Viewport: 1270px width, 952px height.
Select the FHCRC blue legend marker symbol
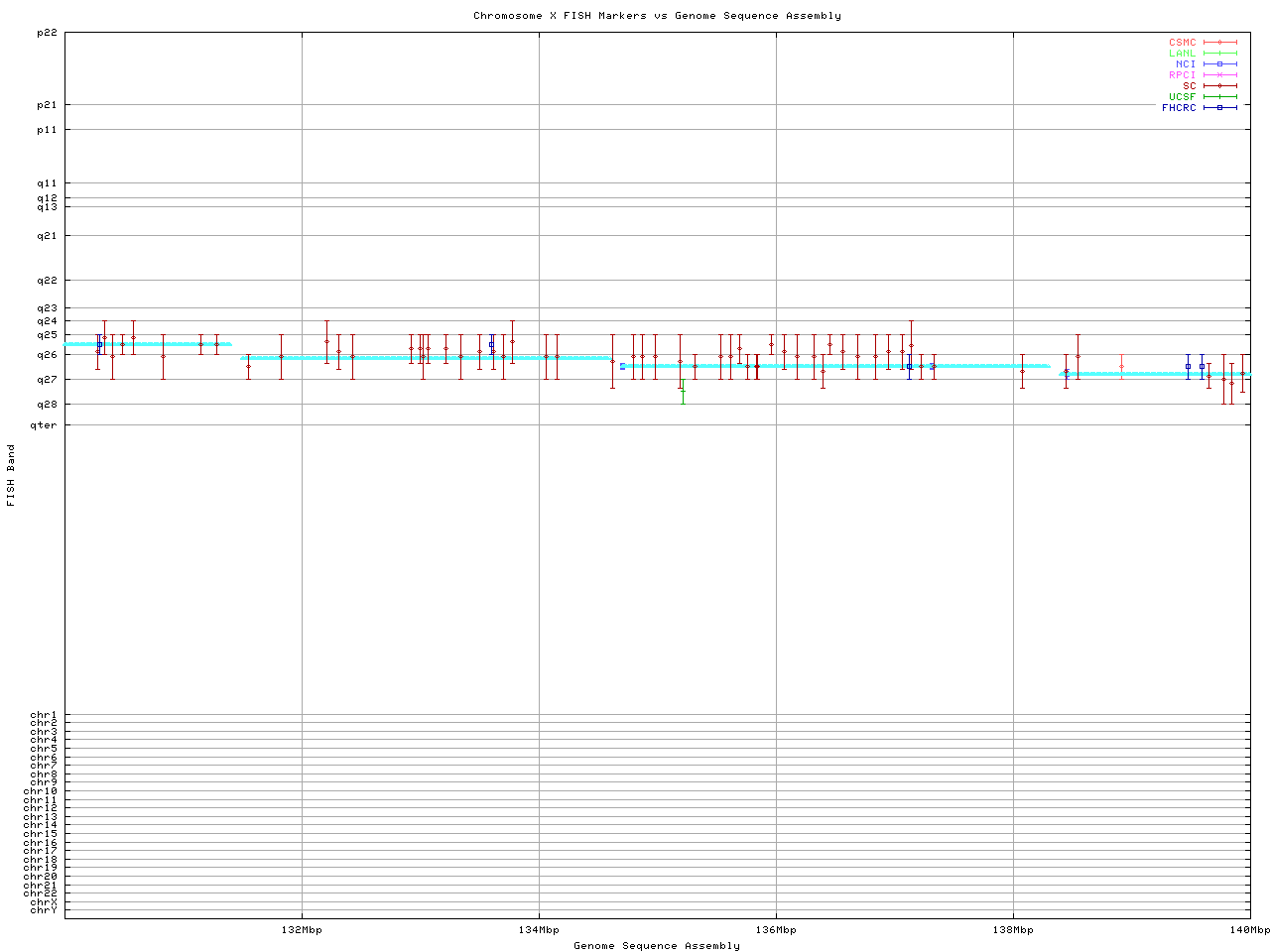pyautogui.click(x=1219, y=108)
